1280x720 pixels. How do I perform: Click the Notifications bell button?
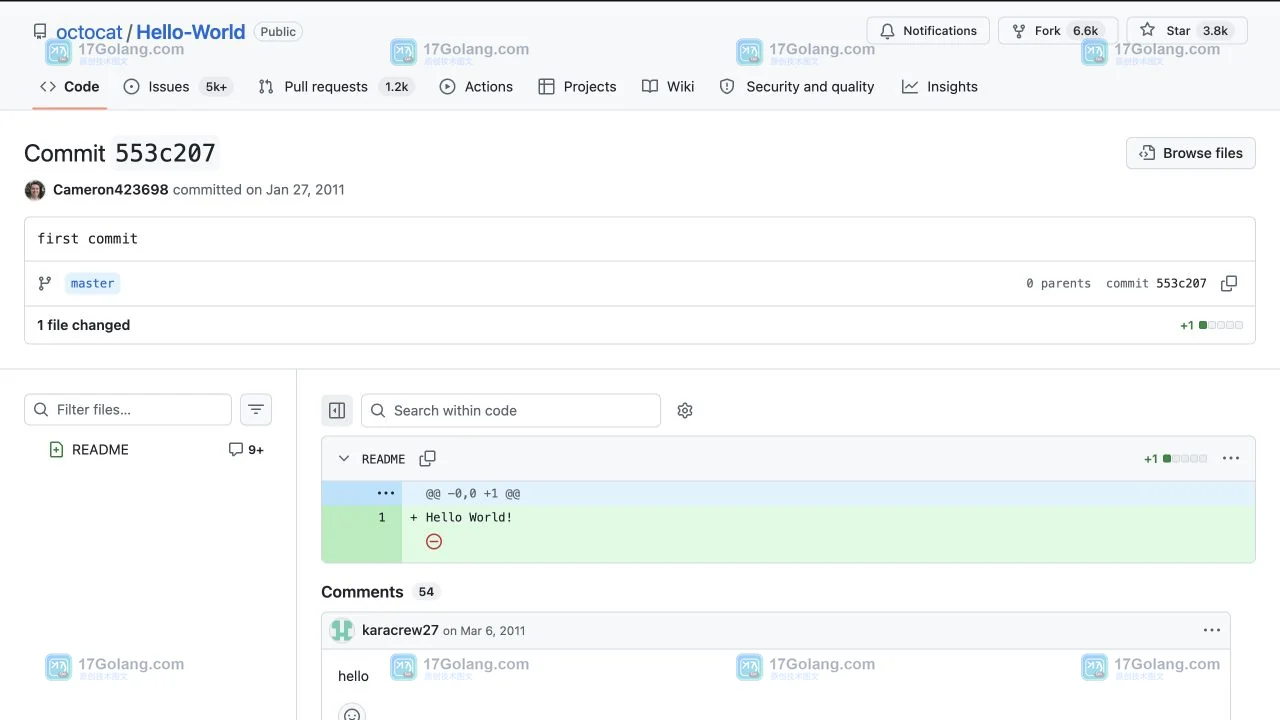pos(928,31)
